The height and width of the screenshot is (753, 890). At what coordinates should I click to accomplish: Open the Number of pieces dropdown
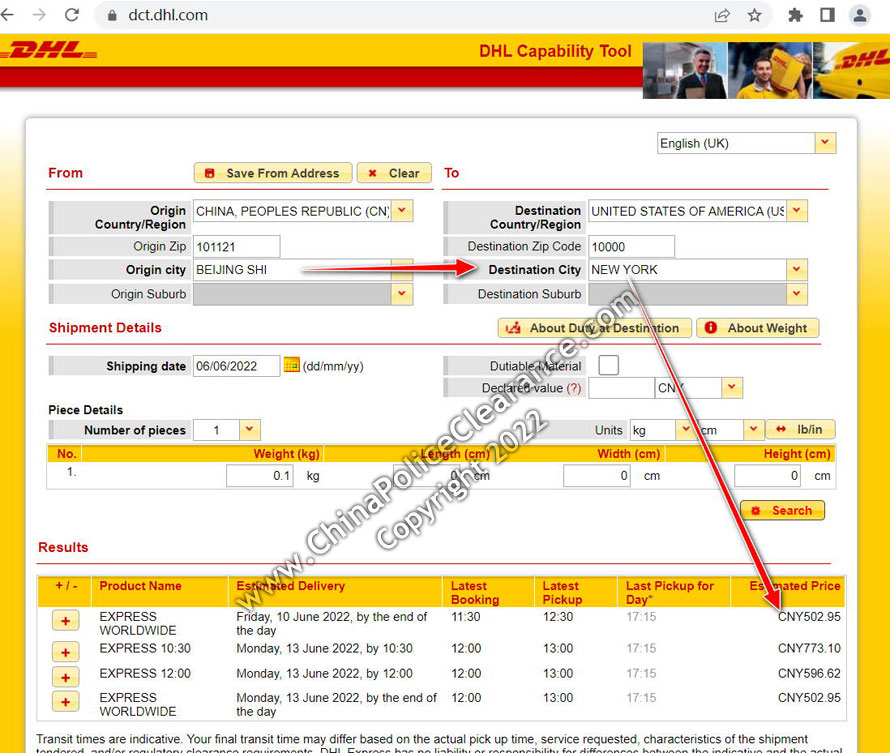[250, 430]
